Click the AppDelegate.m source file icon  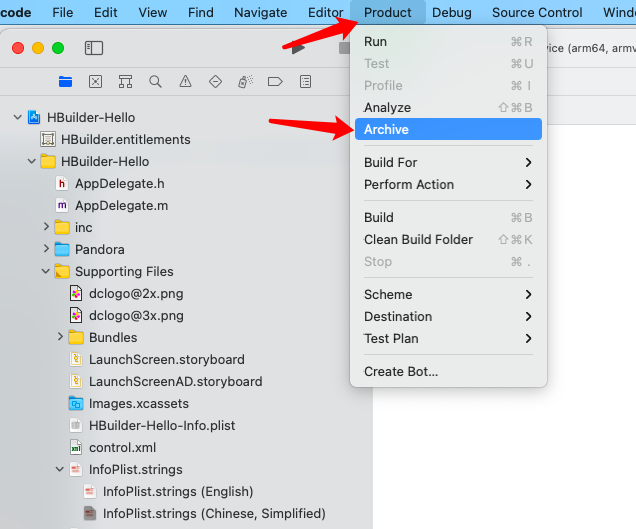click(x=62, y=205)
